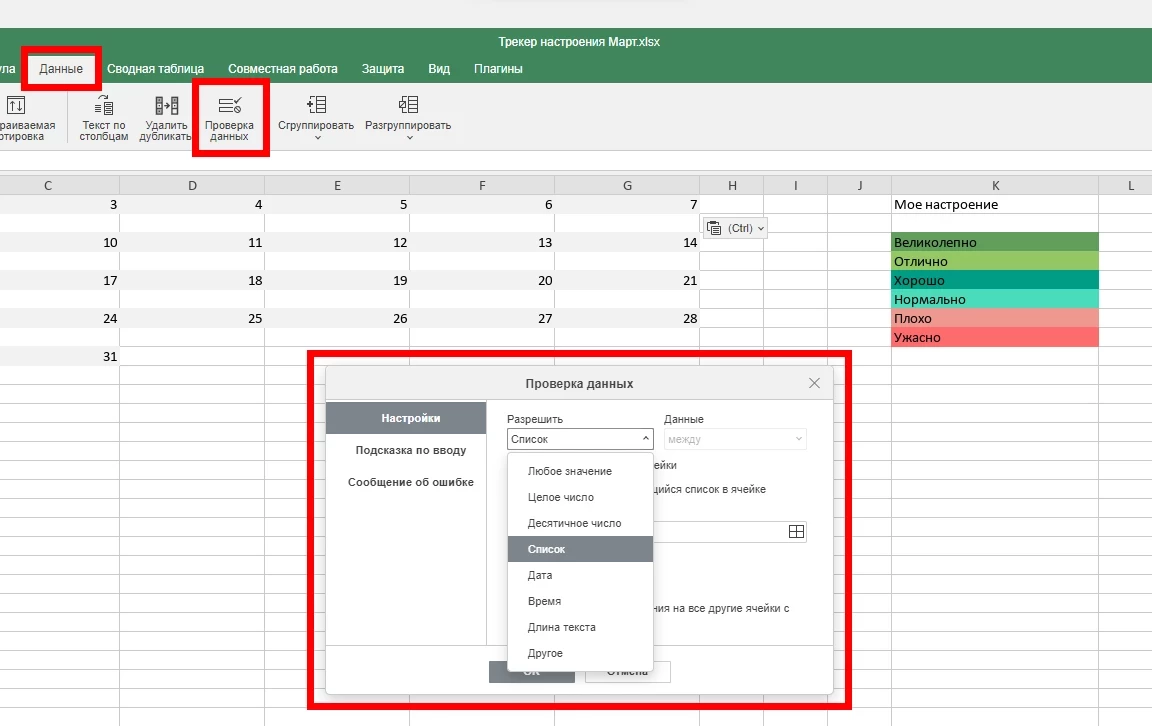This screenshot has height=726, width=1152.
Task: Switch to the Сводная таблица ribbon tab
Action: point(155,69)
